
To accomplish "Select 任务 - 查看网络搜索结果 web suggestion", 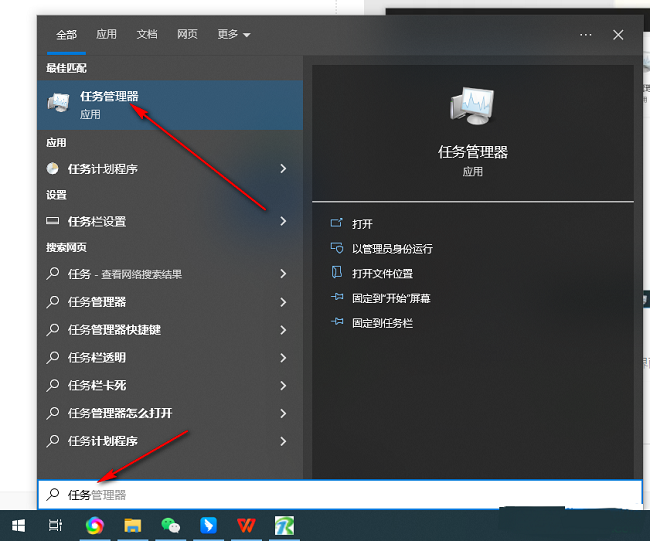I will point(170,274).
